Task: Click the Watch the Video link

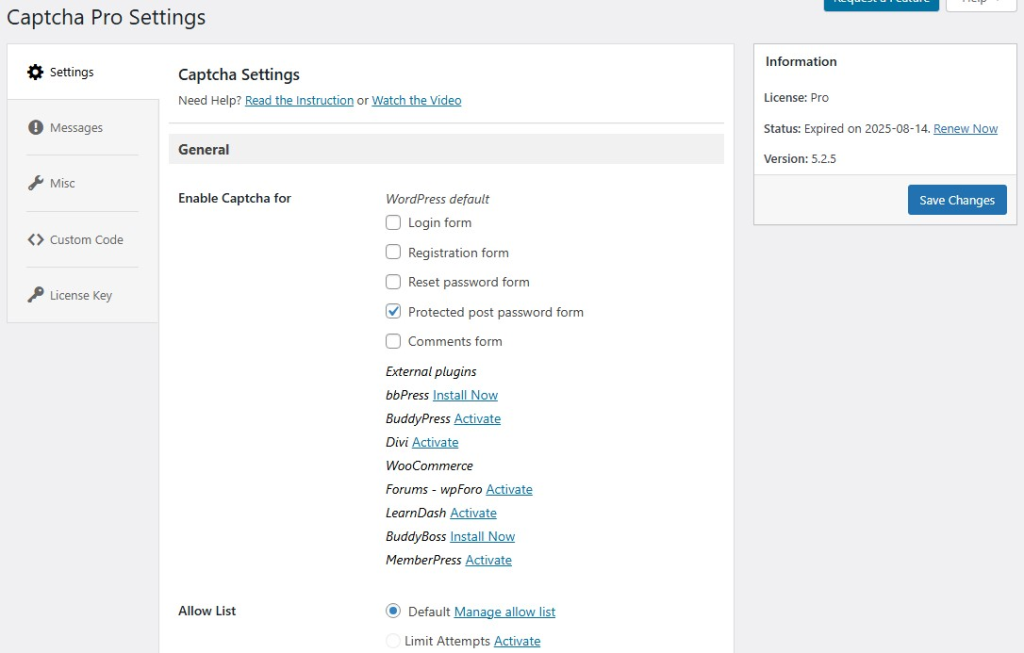Action: pos(416,101)
